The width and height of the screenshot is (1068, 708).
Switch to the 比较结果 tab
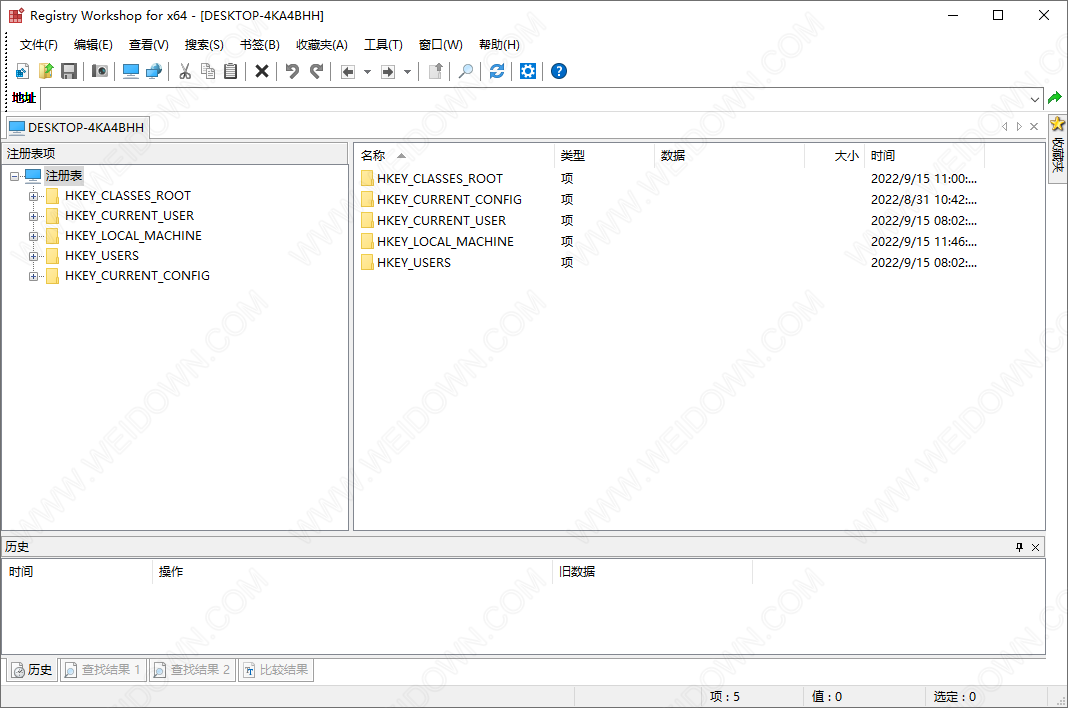(x=276, y=670)
